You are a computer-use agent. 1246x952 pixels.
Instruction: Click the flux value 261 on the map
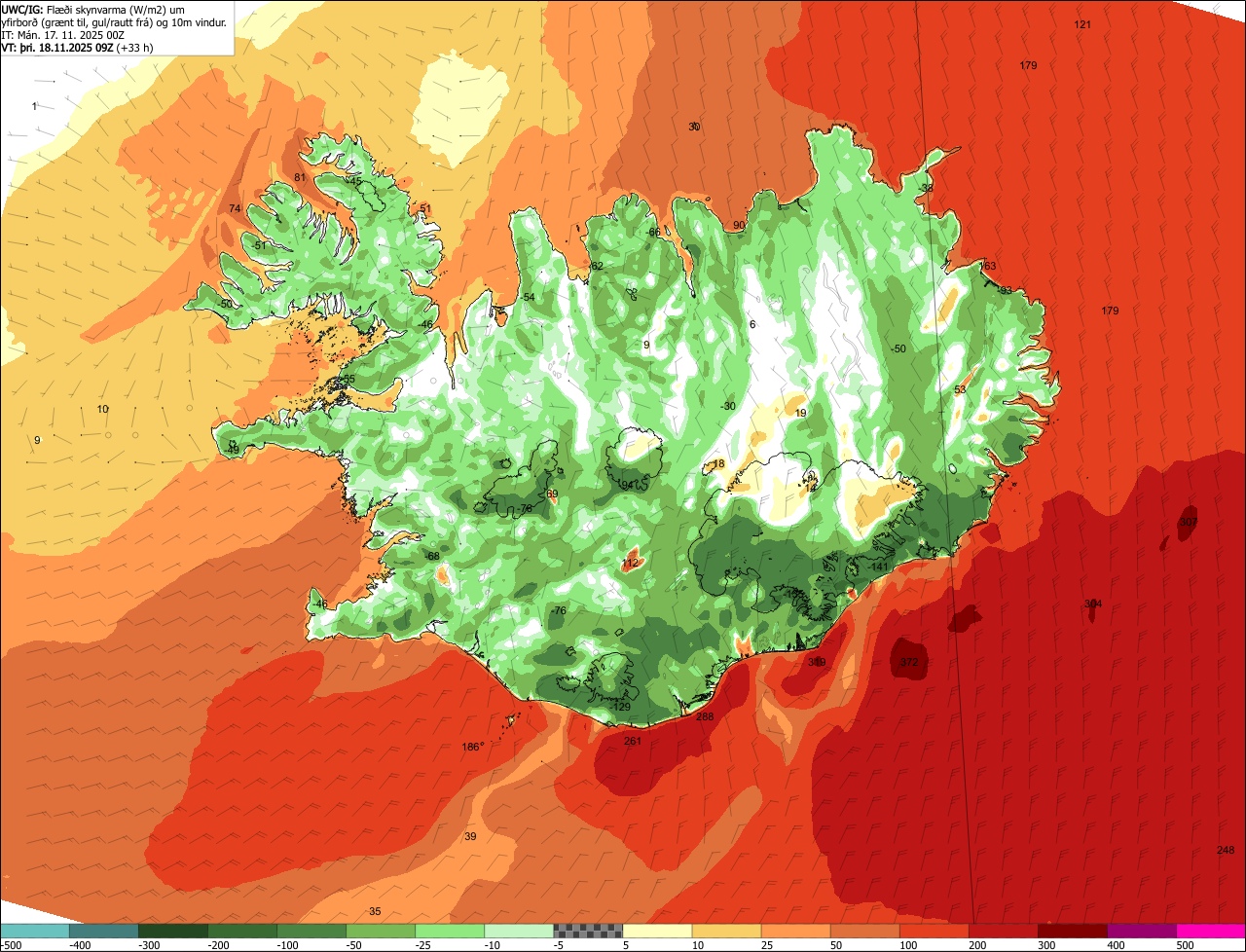click(x=633, y=741)
